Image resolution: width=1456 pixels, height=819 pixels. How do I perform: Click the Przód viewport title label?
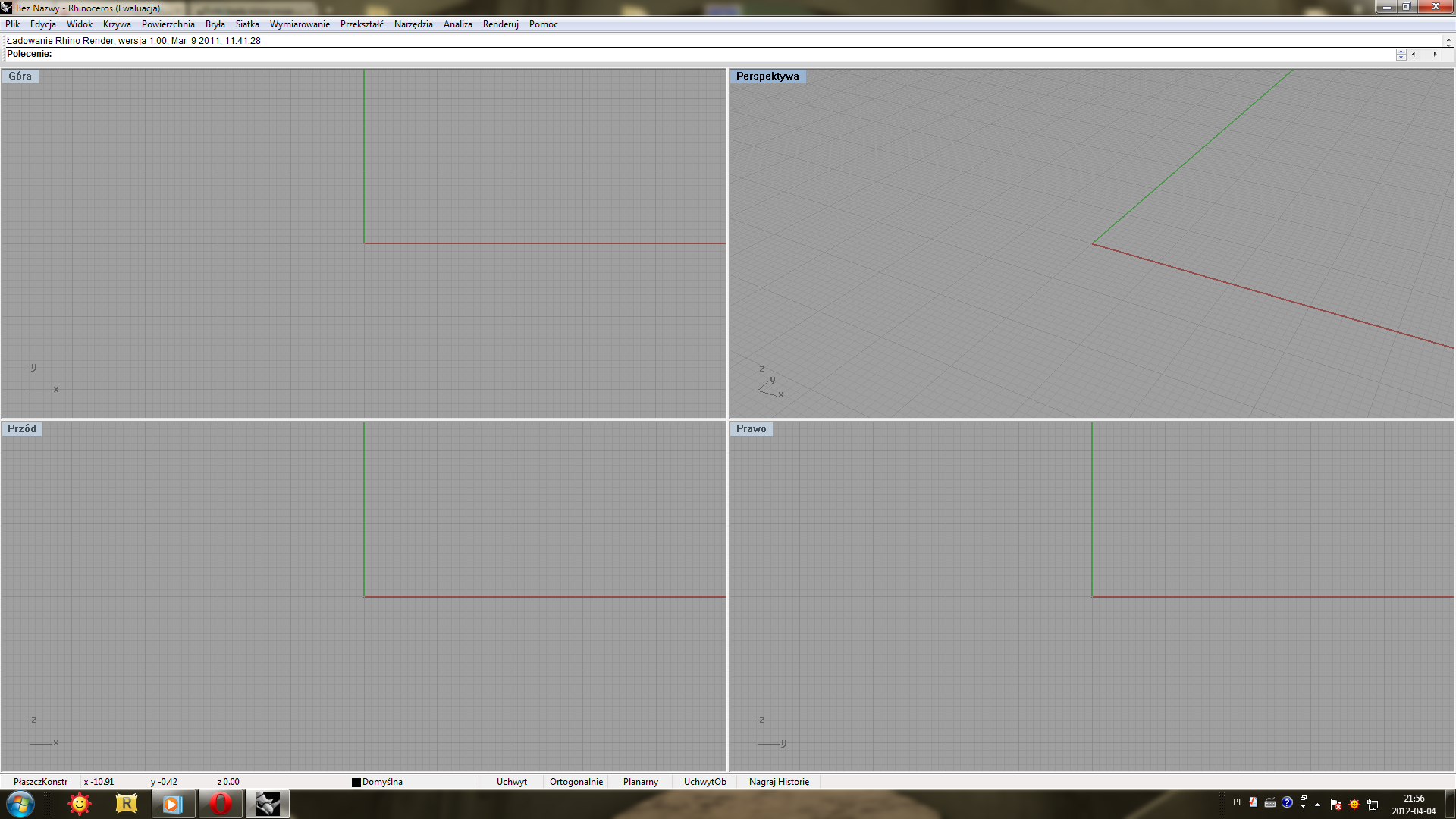(22, 428)
